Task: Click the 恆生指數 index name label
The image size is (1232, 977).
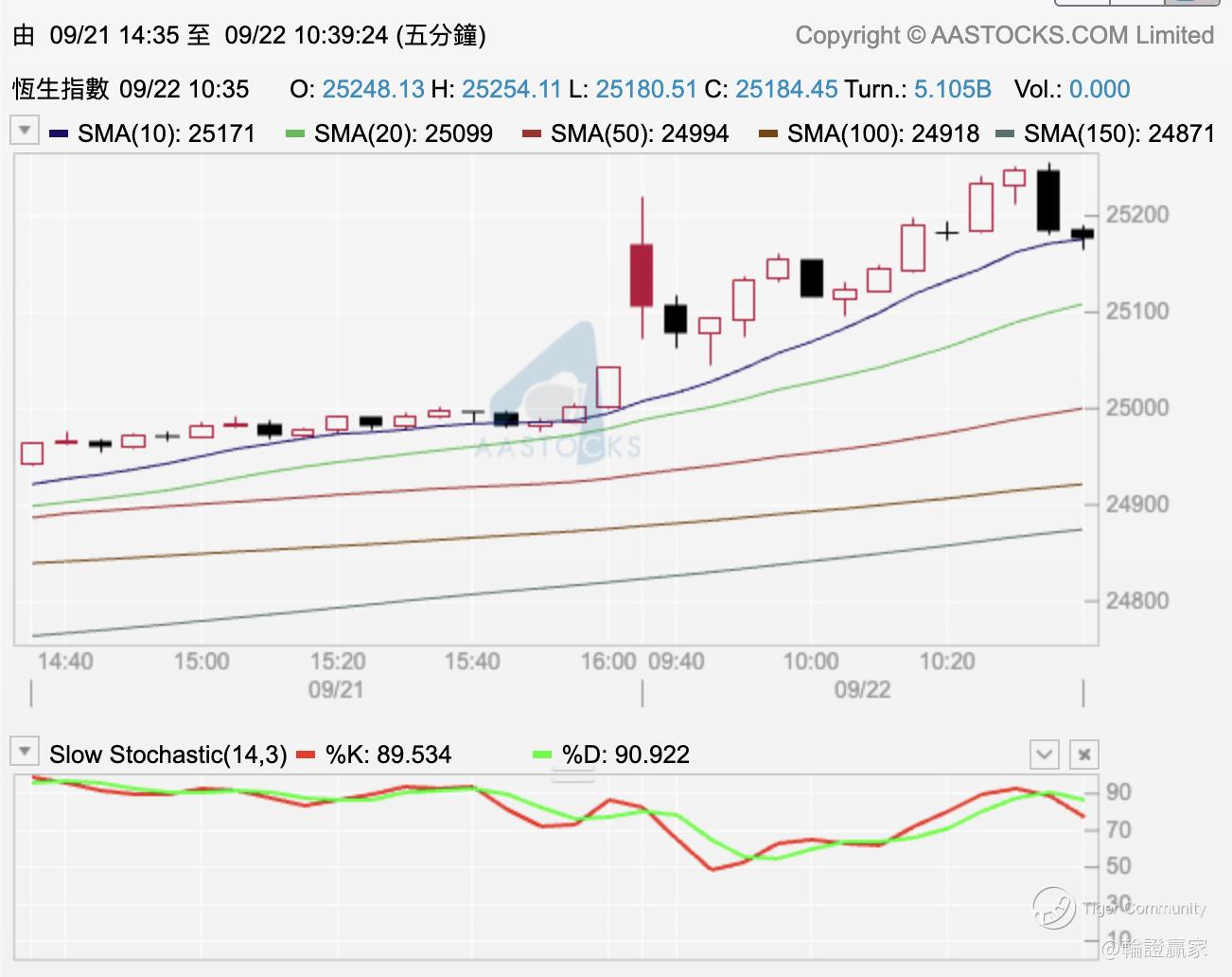Action: 61,89
